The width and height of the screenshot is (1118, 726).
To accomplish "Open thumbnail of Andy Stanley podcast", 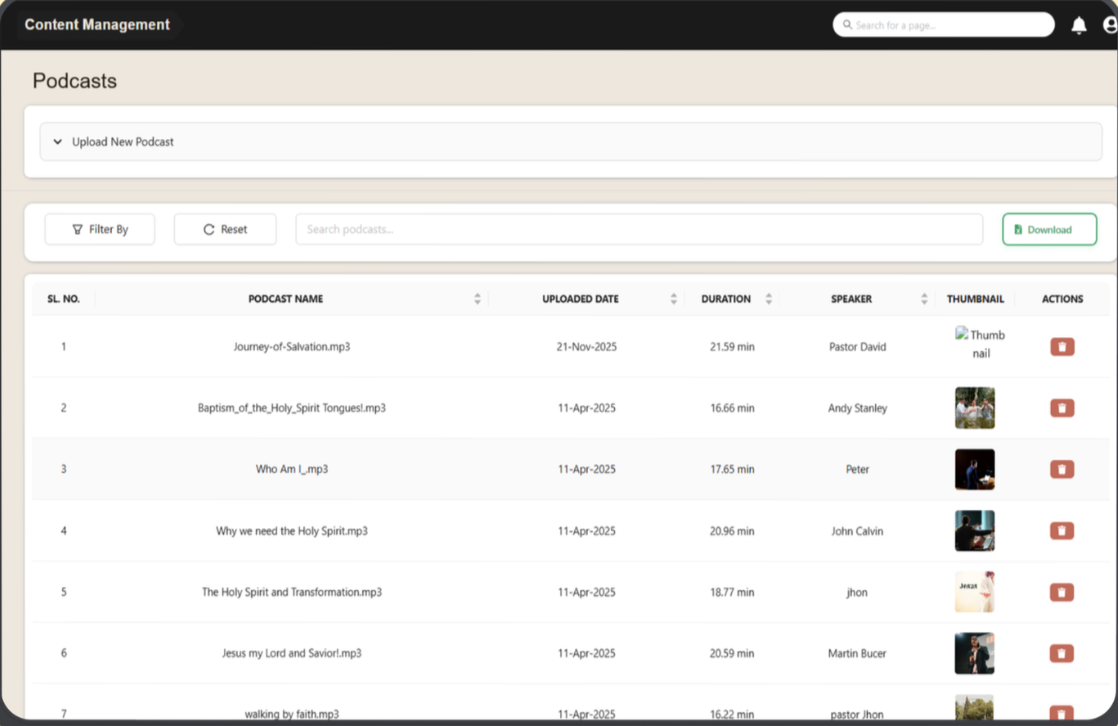I will click(x=974, y=408).
